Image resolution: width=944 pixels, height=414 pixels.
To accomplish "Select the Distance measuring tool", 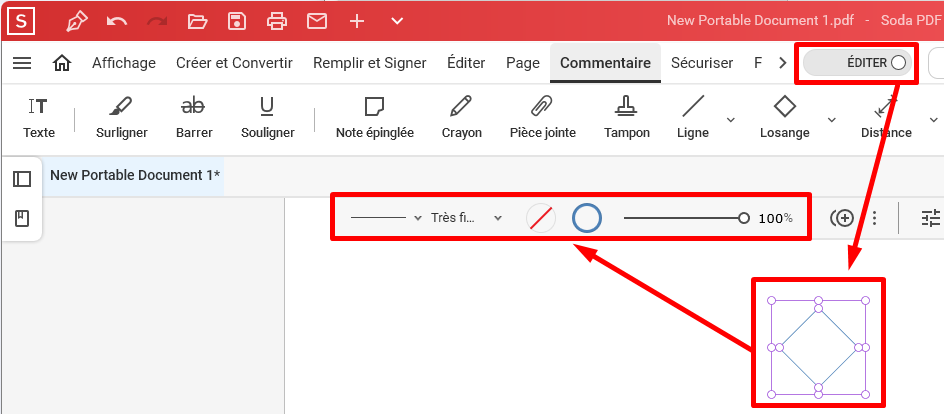I will click(886, 119).
